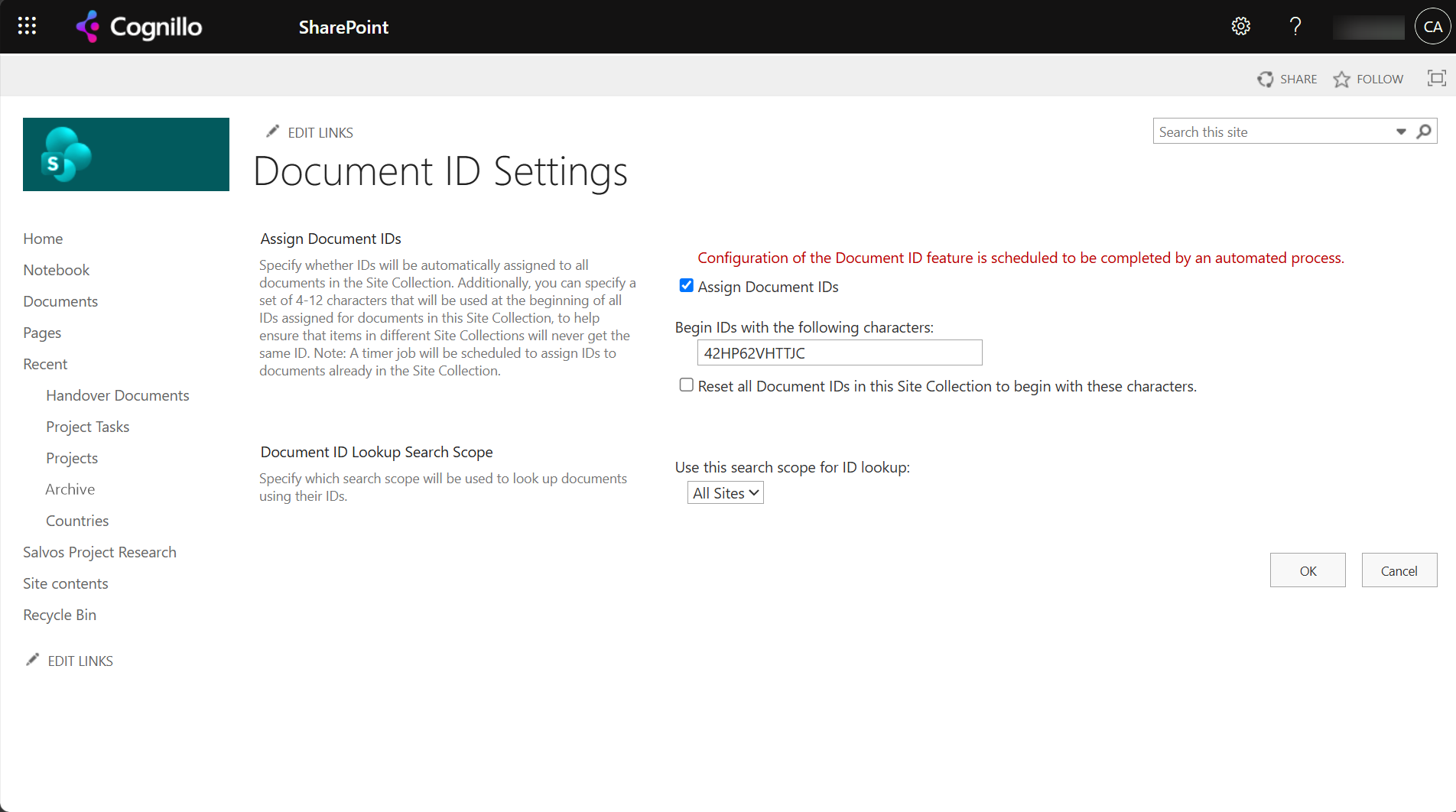The width and height of the screenshot is (1456, 812).
Task: Click pencil icon beside top EDIT LINKS
Action: [272, 132]
